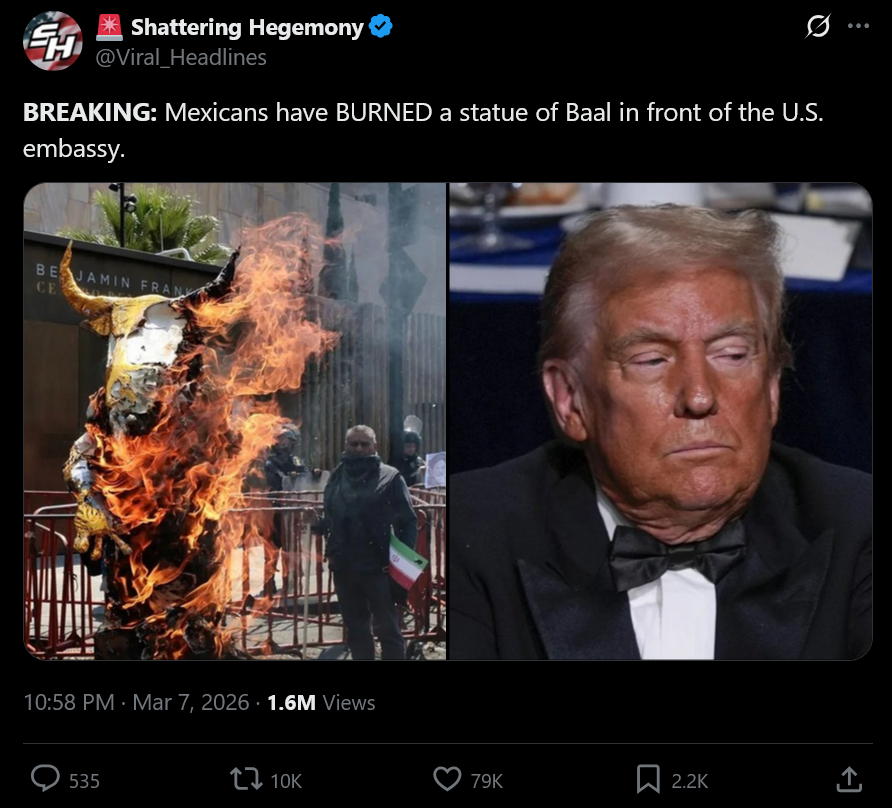
Task: Click the blue verified checkmark badge
Action: 381,27
